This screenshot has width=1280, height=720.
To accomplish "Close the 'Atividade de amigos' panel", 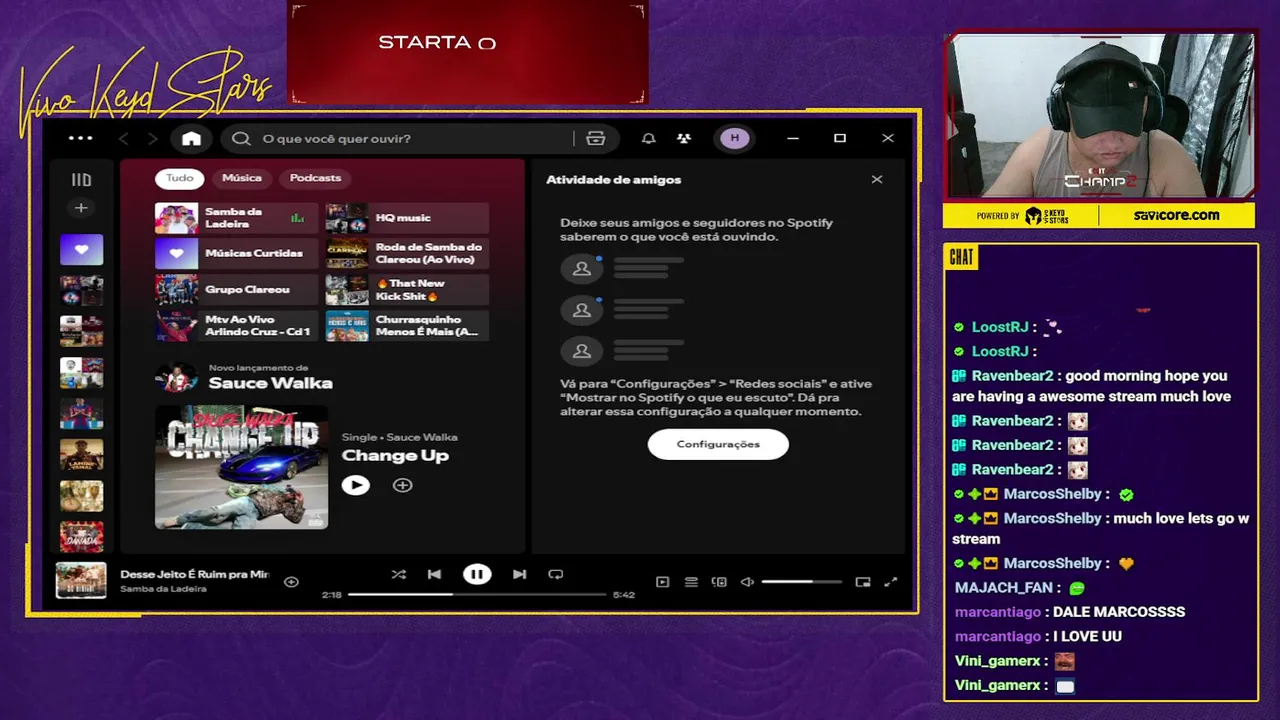I will tap(877, 180).
